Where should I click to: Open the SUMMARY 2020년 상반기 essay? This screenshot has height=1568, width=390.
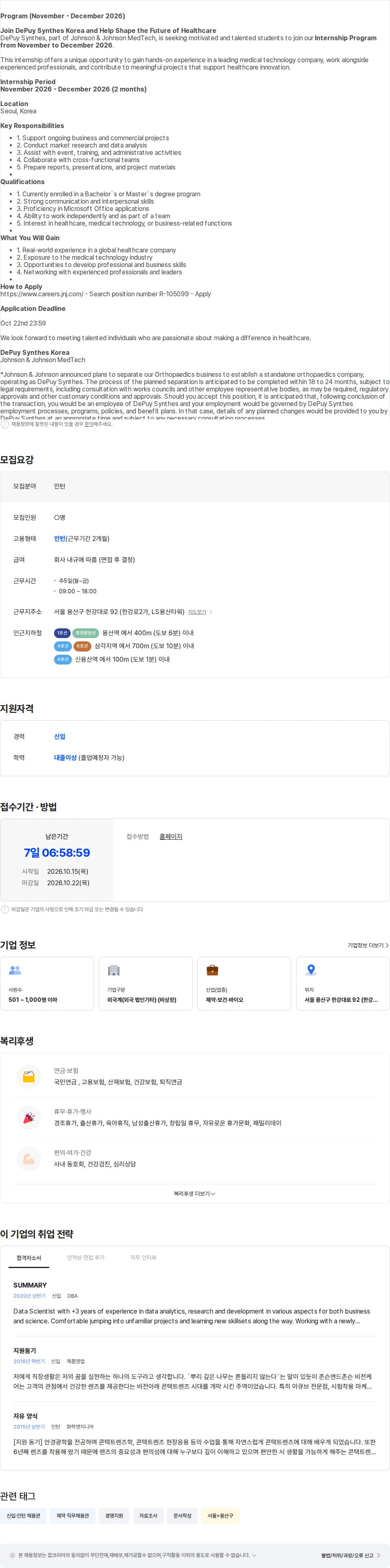point(195,1304)
